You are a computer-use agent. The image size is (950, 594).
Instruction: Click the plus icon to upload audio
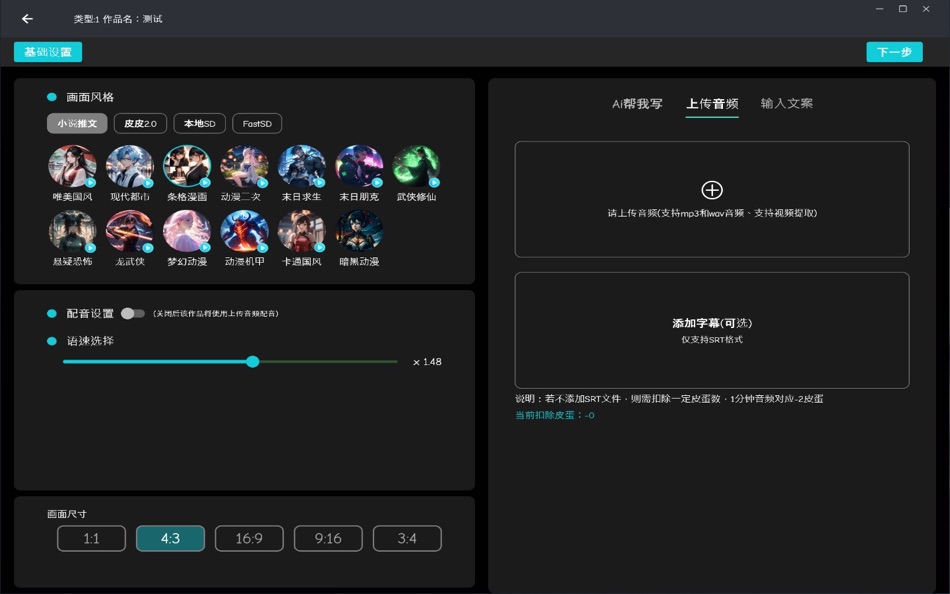coord(711,189)
